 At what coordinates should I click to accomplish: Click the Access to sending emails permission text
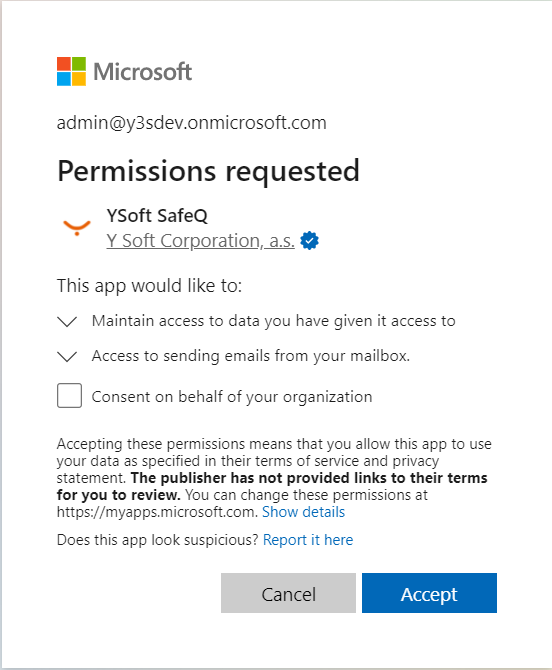[x=251, y=356]
